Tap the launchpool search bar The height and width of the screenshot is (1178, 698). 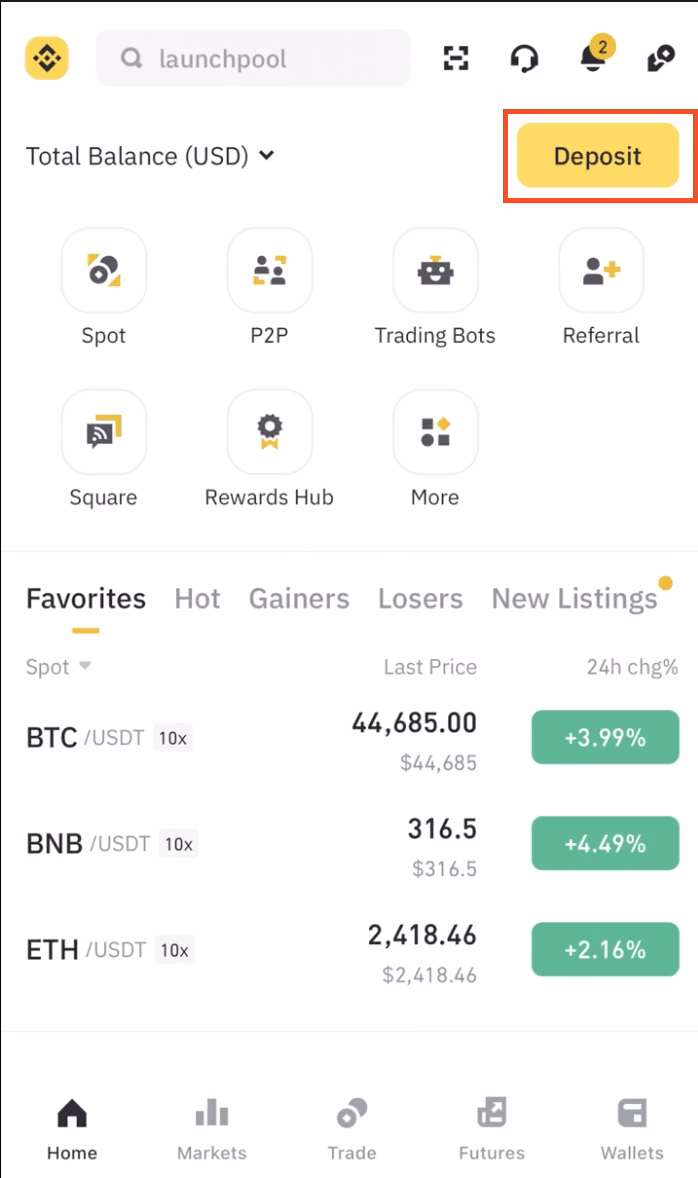252,58
